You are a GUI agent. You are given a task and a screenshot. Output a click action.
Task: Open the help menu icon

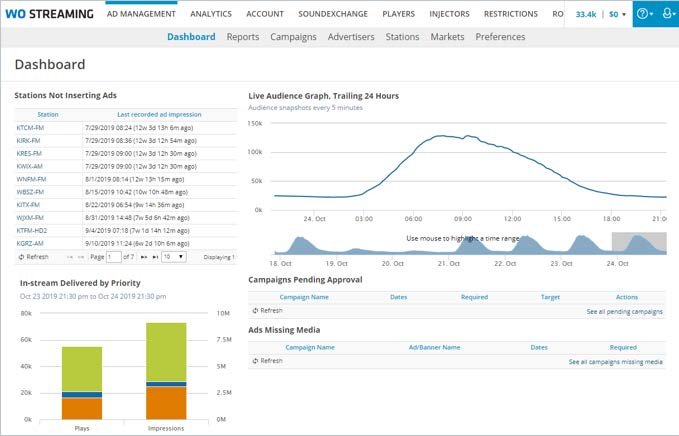point(645,14)
